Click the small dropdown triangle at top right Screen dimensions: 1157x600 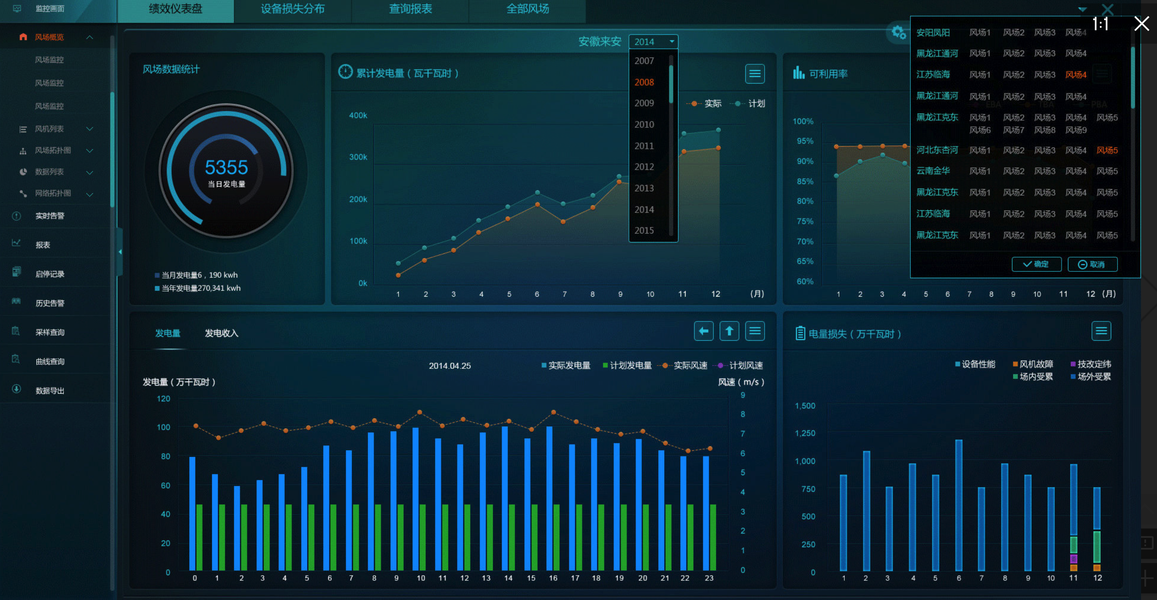(x=1082, y=10)
